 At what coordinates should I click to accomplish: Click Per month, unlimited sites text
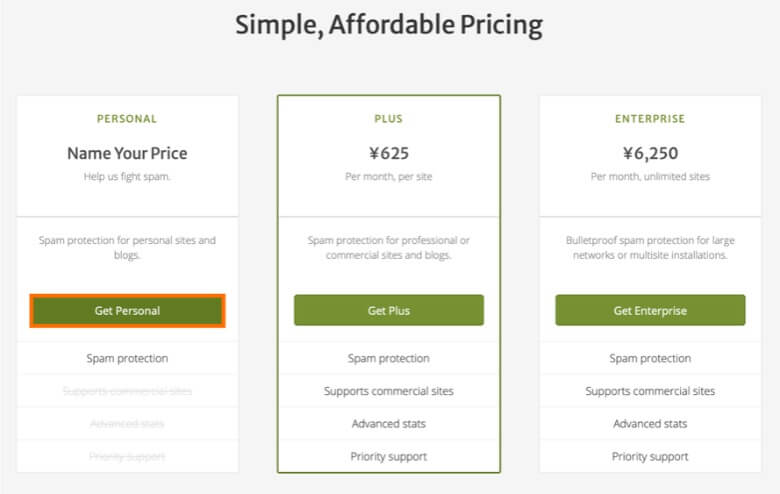coord(650,177)
